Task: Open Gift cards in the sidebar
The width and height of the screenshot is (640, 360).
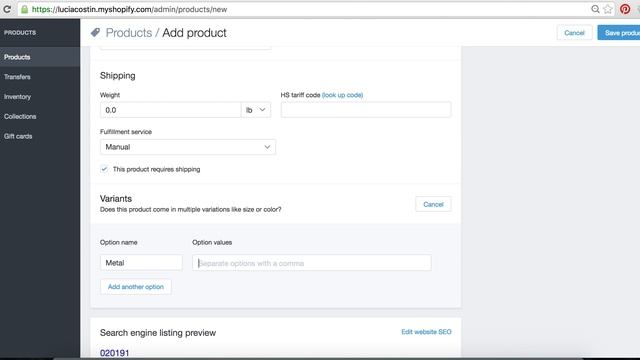Action: [18, 136]
